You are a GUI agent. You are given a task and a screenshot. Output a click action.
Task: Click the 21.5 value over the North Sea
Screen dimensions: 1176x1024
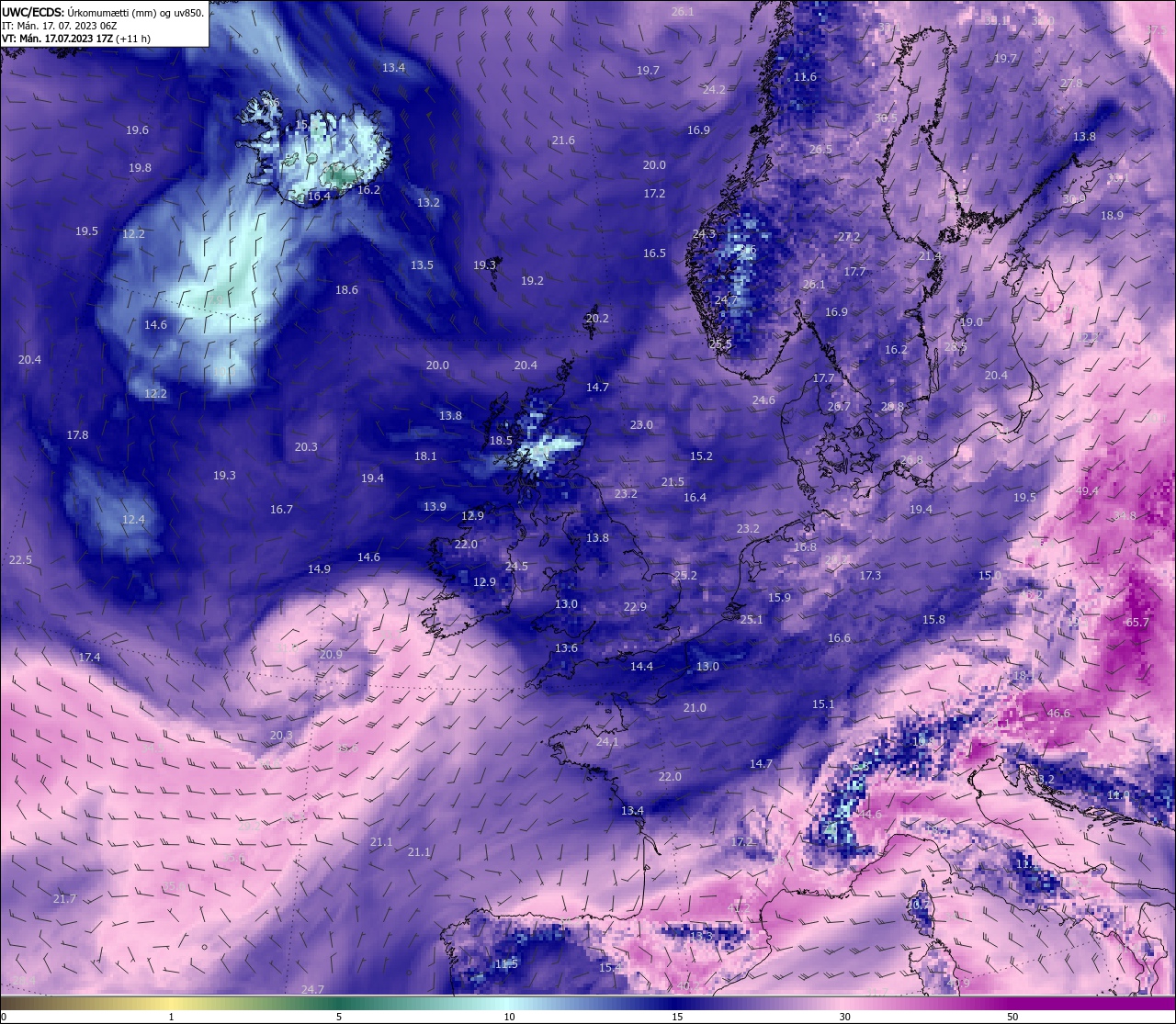(673, 482)
